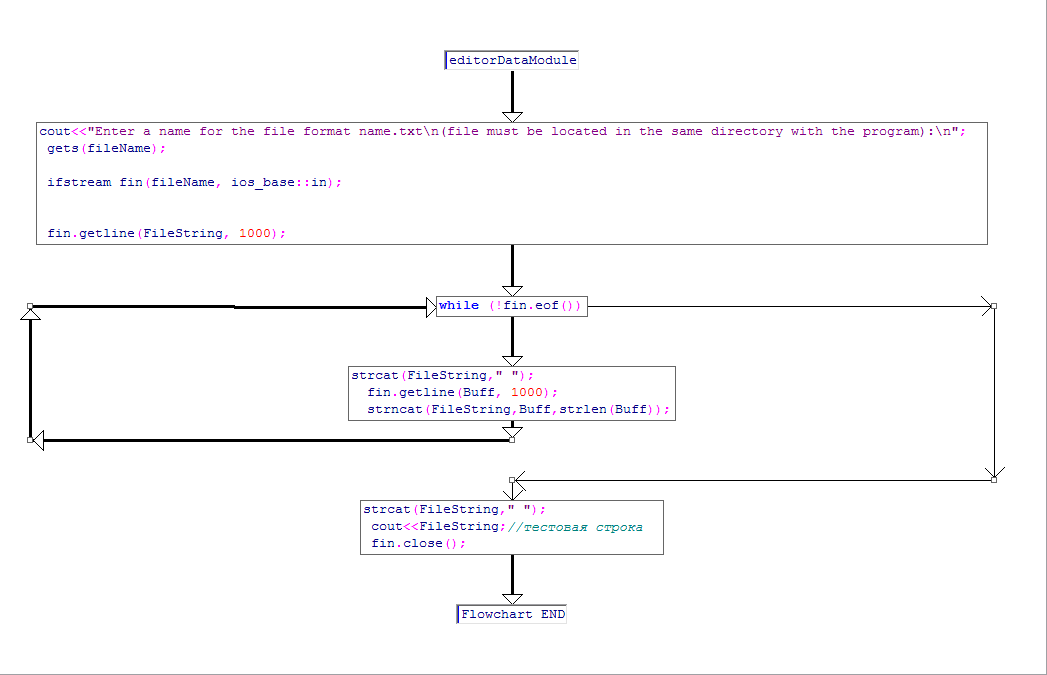Click the handle above the final strcat block

point(511,479)
